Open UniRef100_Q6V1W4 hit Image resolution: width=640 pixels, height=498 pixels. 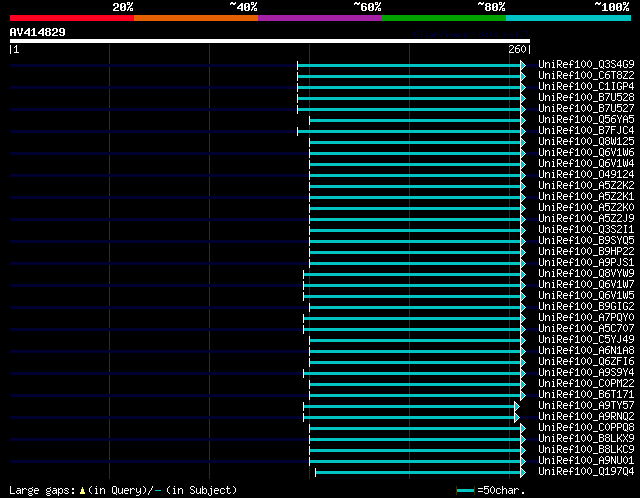[x=586, y=163]
